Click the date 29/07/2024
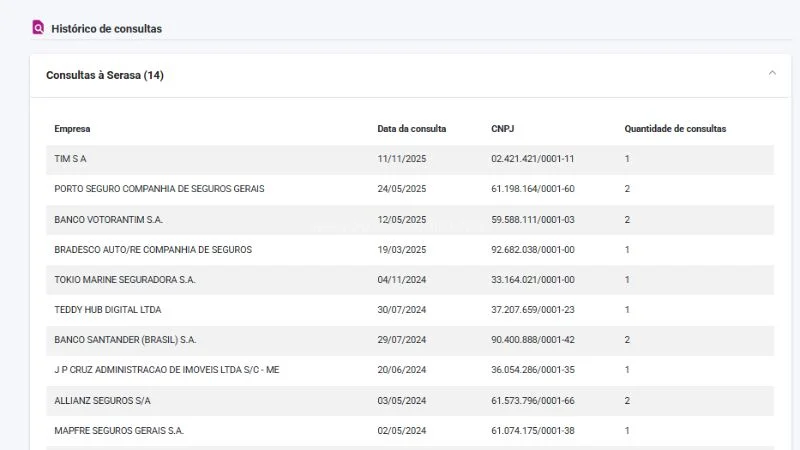 [402, 340]
